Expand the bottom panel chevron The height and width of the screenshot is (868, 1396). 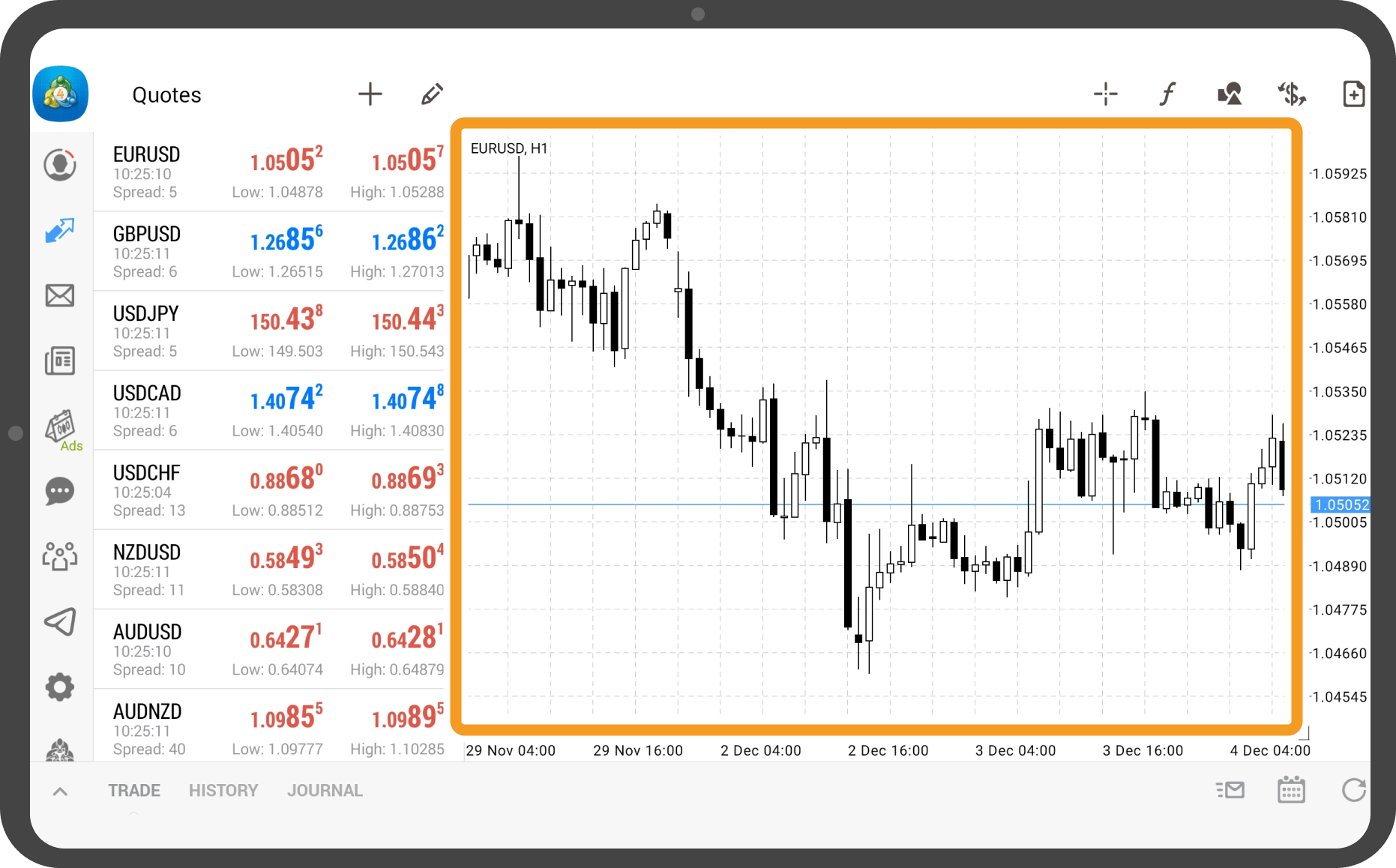pyautogui.click(x=61, y=791)
